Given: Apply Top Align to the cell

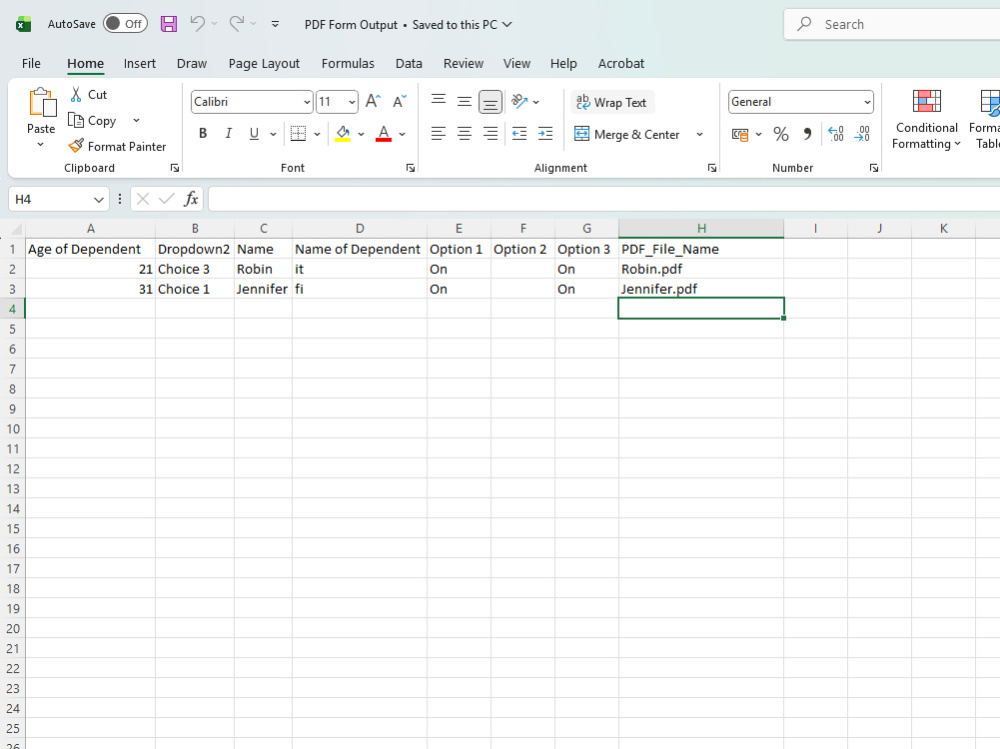Looking at the screenshot, I should tap(438, 100).
